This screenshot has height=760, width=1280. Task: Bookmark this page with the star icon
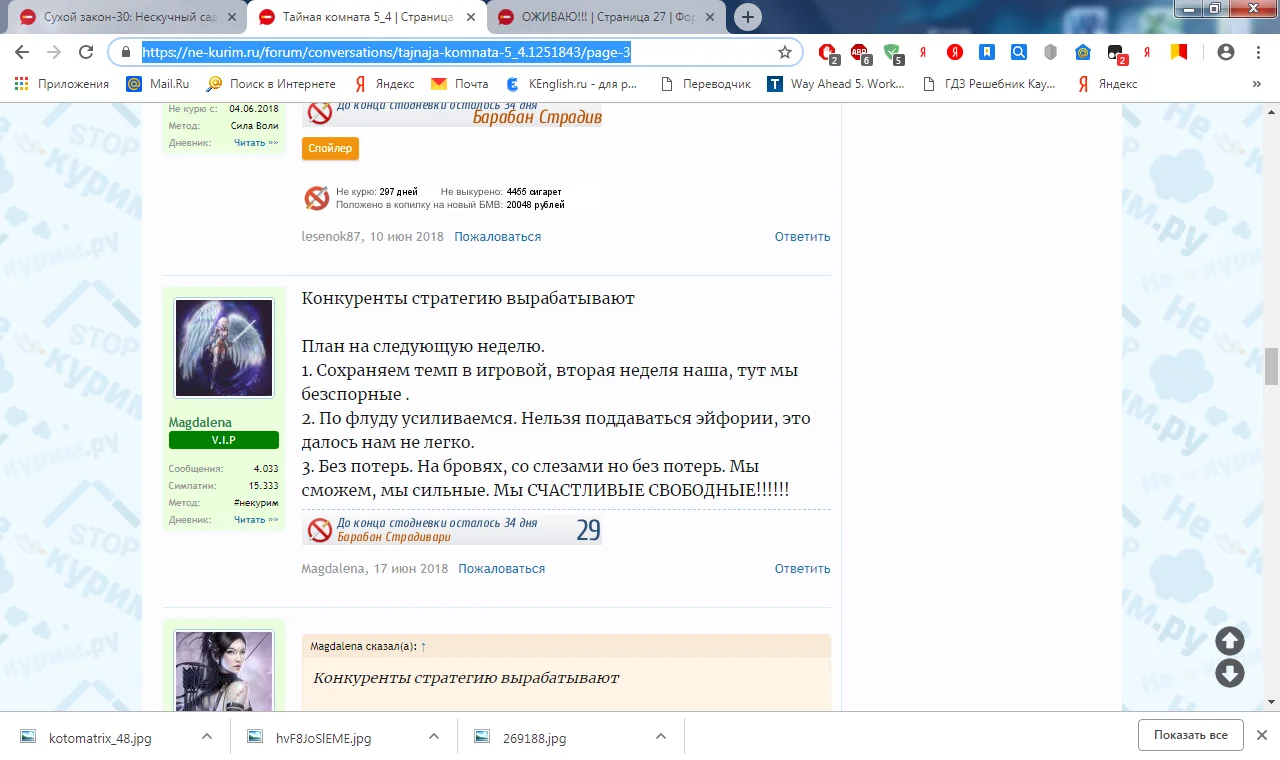(x=785, y=52)
